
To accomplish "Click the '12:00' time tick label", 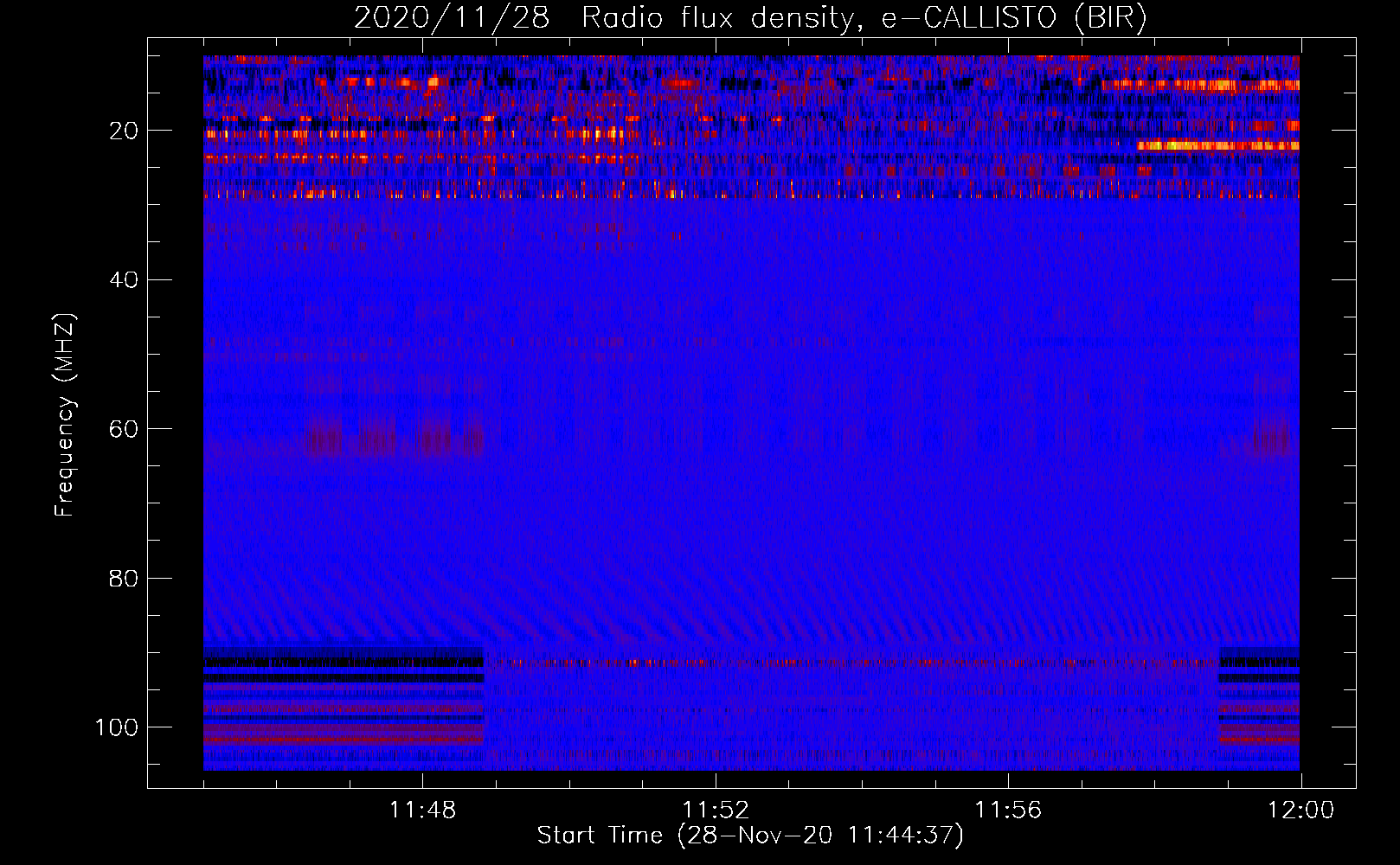I will (x=1300, y=811).
